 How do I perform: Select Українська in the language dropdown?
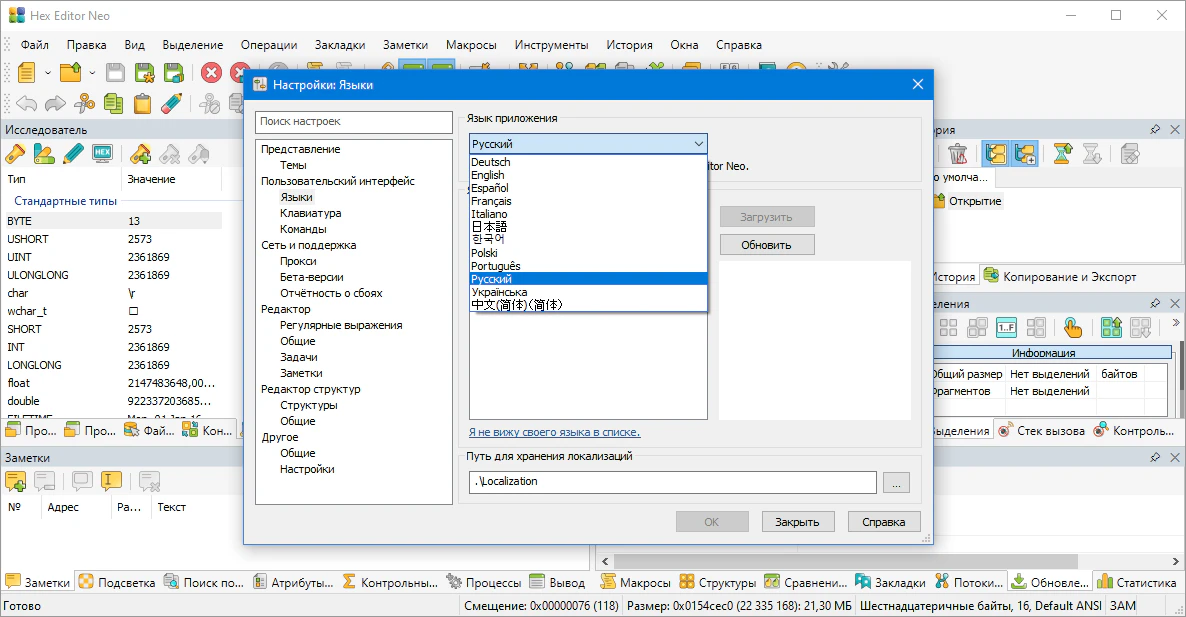(x=499, y=292)
